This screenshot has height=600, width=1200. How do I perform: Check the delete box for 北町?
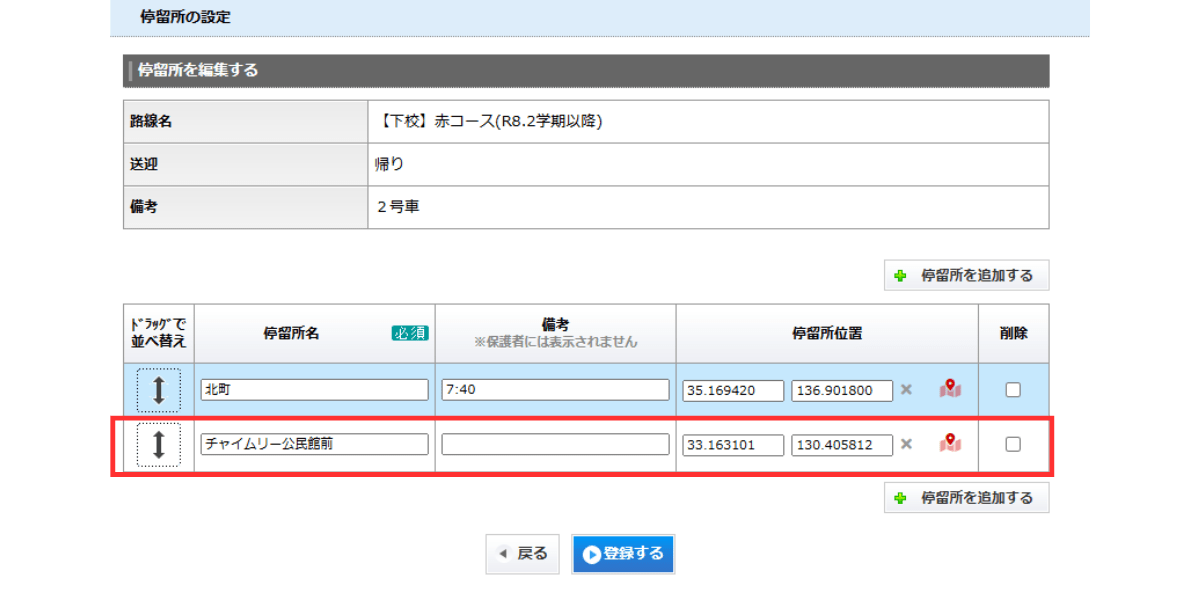tap(1013, 390)
